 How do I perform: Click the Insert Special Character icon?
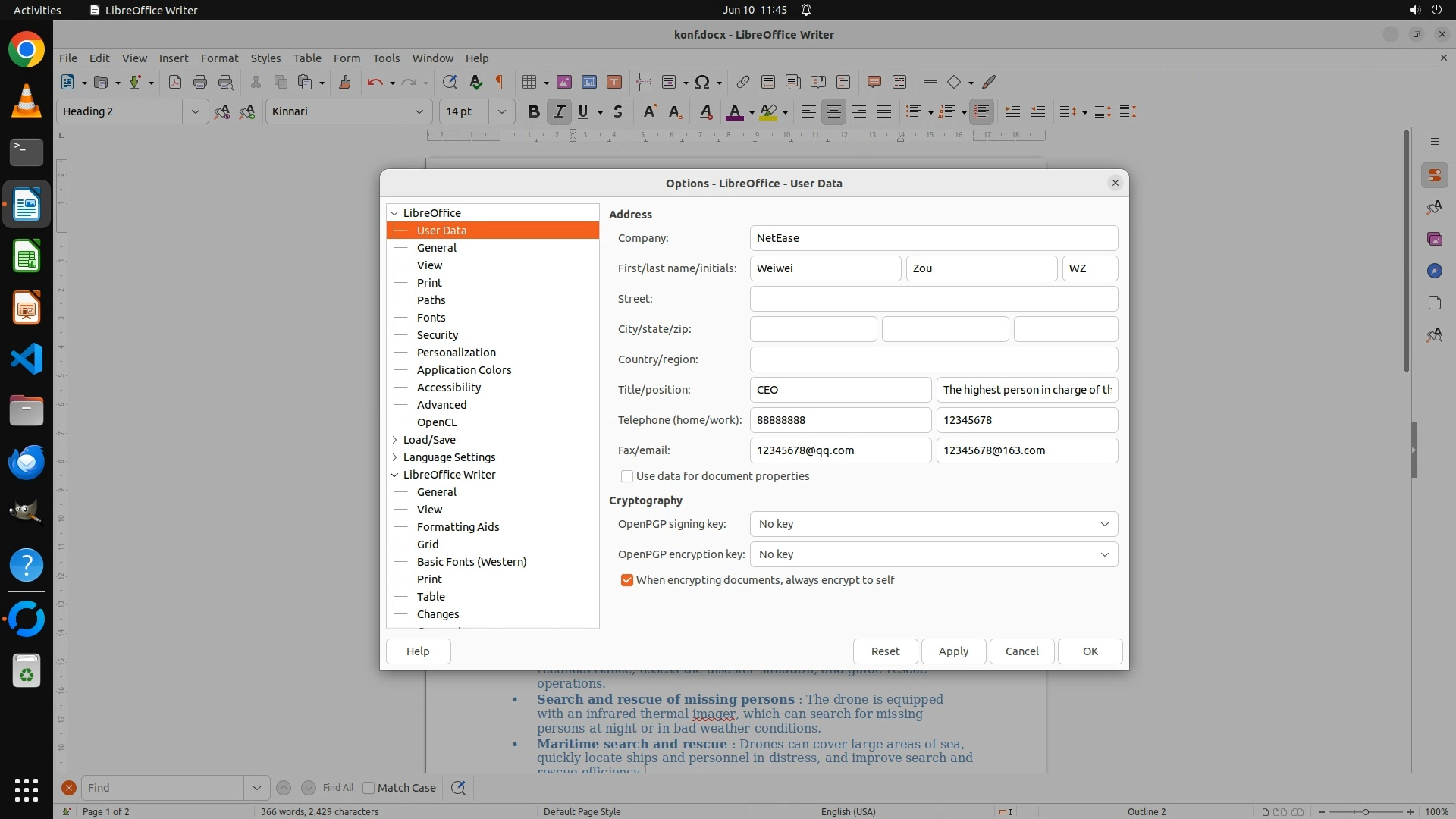pyautogui.click(x=702, y=82)
